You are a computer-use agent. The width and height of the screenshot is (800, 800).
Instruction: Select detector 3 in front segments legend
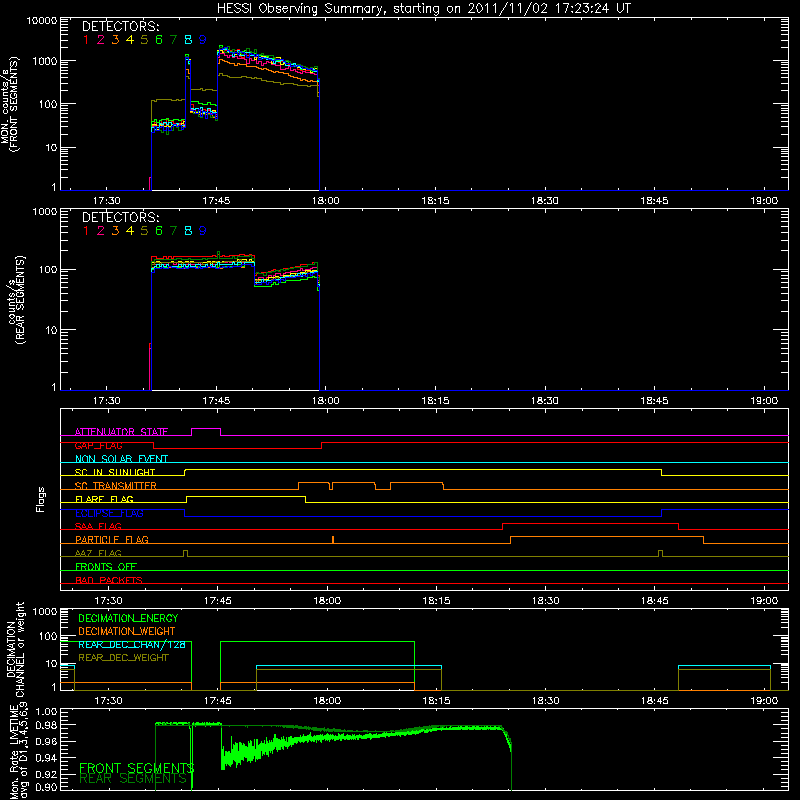click(x=115, y=40)
